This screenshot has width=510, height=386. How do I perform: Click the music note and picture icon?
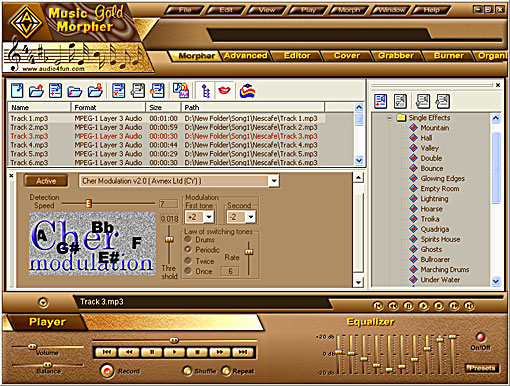(181, 90)
